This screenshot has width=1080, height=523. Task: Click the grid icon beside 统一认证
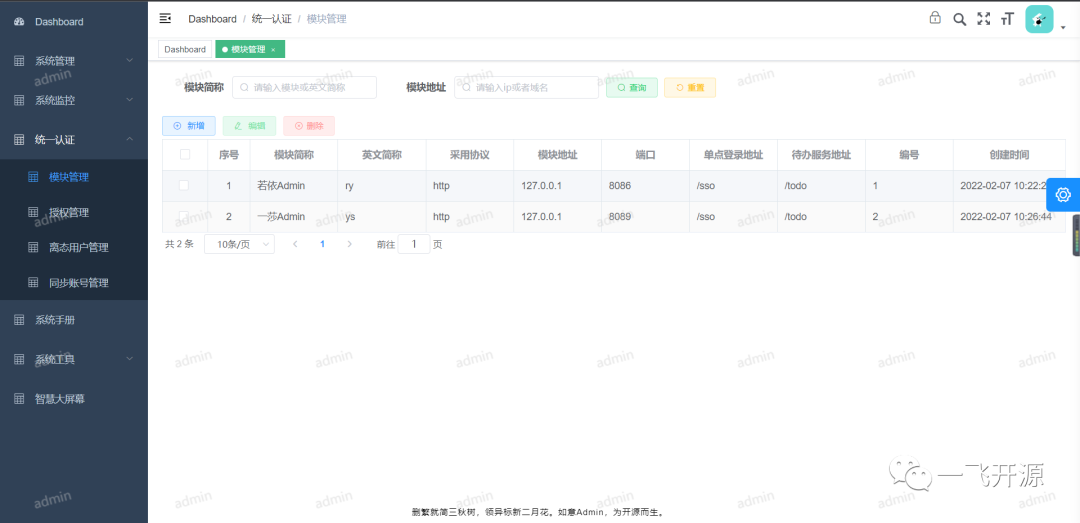tap(19, 139)
